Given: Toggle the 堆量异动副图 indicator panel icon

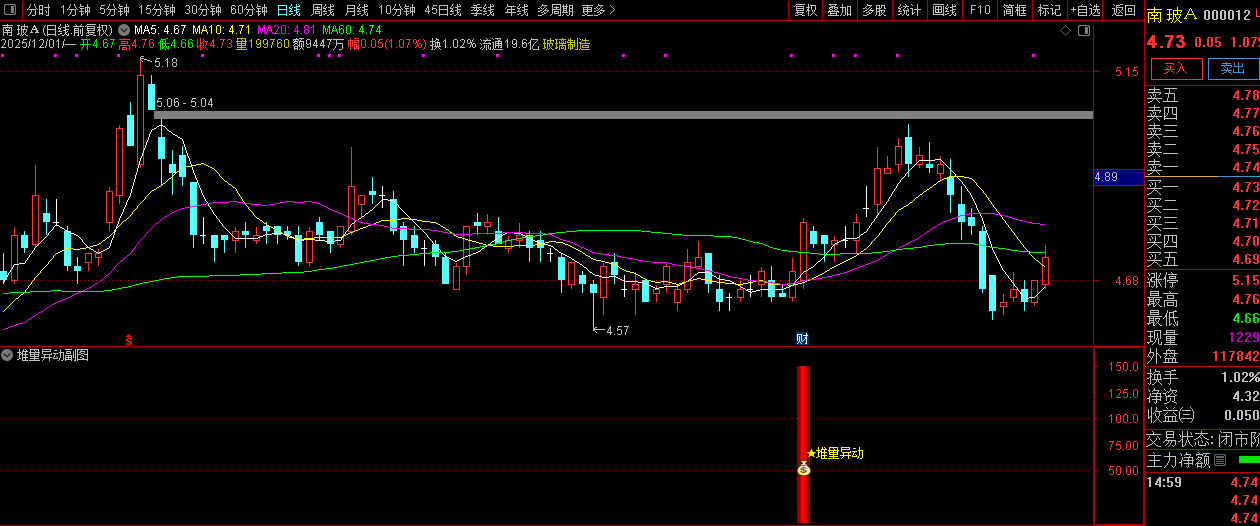Looking at the screenshot, I should pyautogui.click(x=7, y=355).
